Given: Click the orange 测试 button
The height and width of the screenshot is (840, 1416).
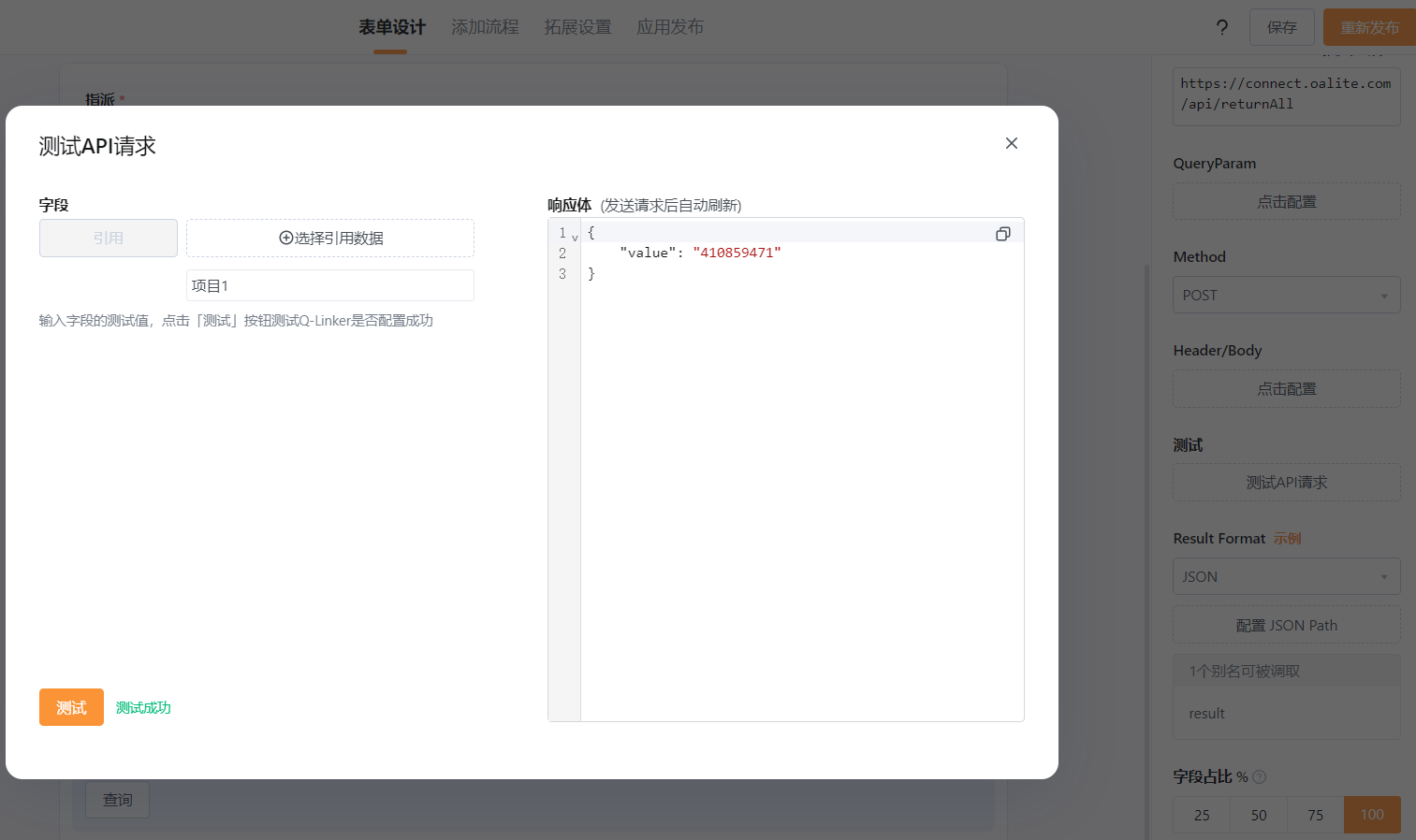Looking at the screenshot, I should click(71, 707).
